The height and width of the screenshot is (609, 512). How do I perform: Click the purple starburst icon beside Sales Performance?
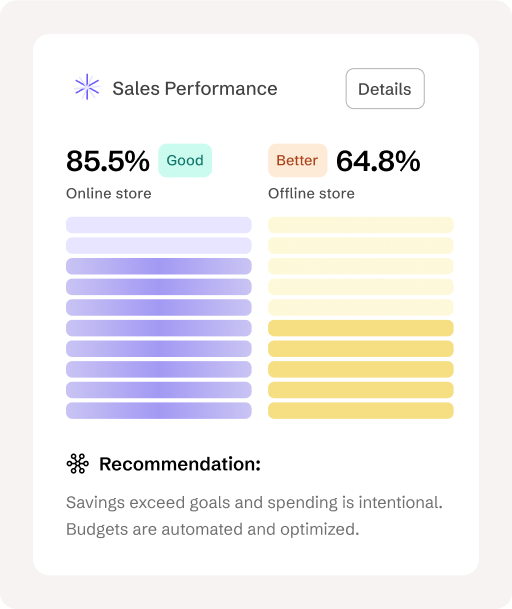(87, 87)
